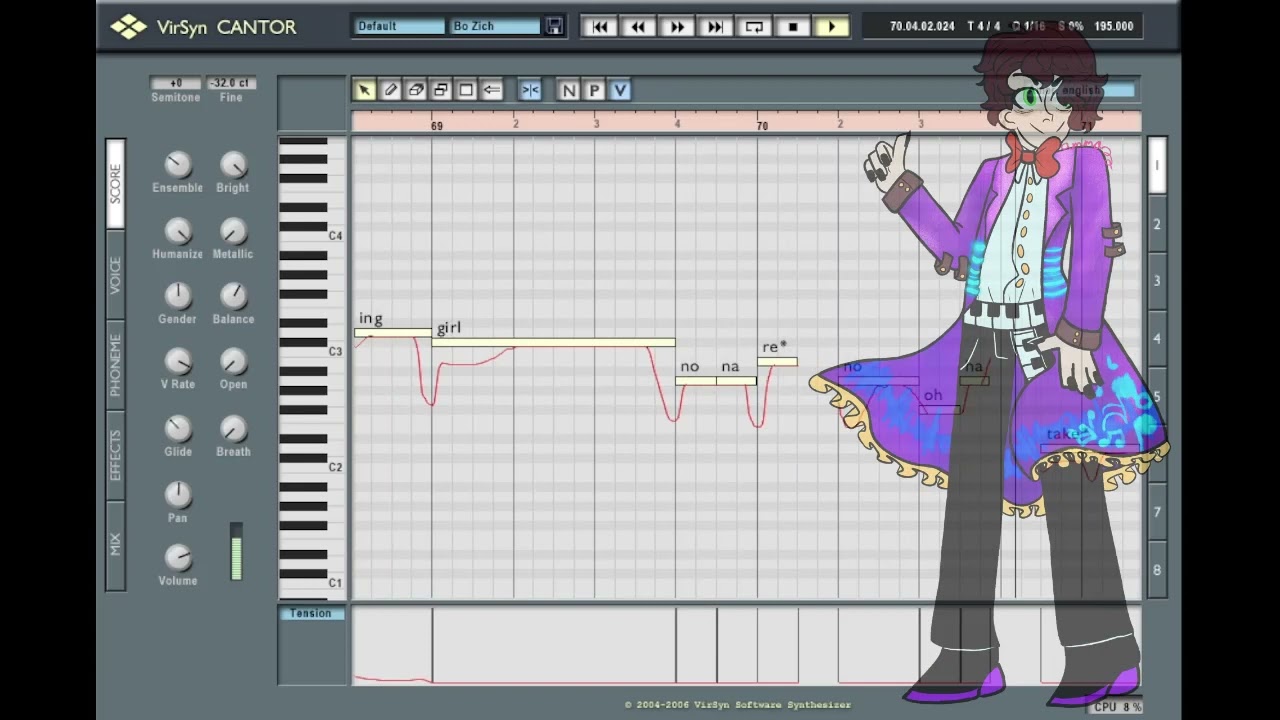Switch to the EFFECTS tab

(116, 456)
